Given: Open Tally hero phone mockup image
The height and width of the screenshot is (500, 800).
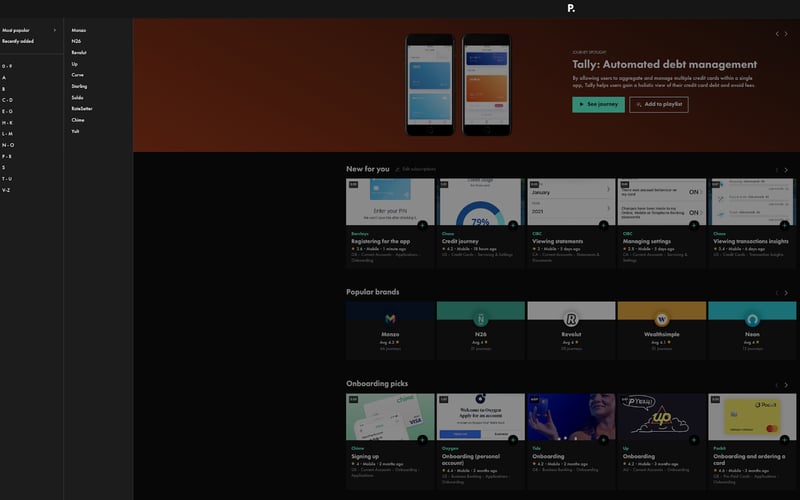Looking at the screenshot, I should pyautogui.click(x=458, y=85).
